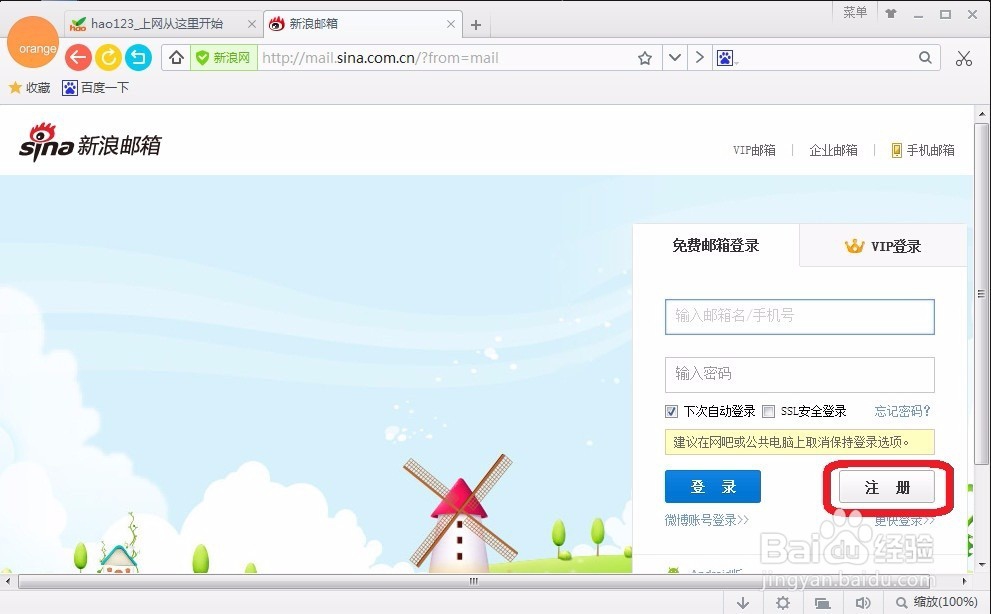Click the forward chevron beside address dropdown
Screen dimensions: 991x614
(x=699, y=57)
